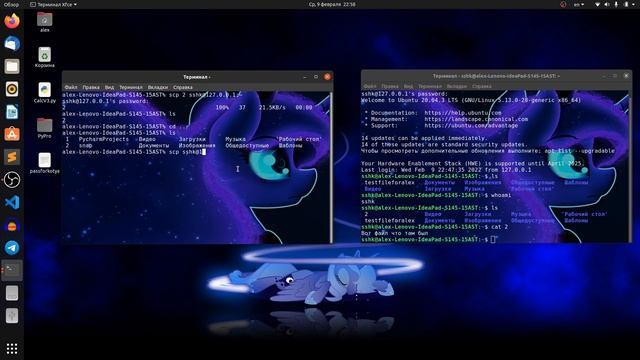Click 'PycharmProjects' in left Terminal listing
This screenshot has width=640, height=360.
tap(104, 139)
